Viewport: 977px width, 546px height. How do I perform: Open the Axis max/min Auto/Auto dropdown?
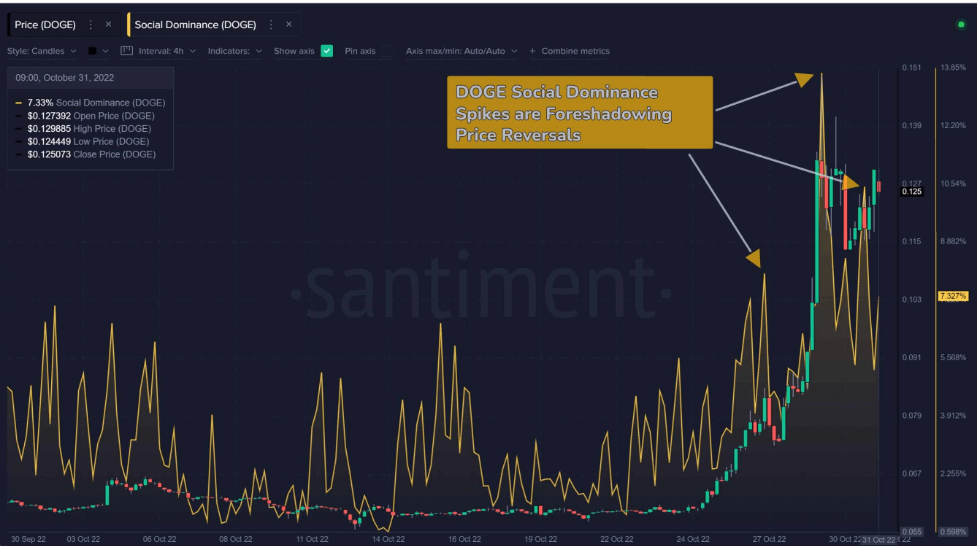461,51
